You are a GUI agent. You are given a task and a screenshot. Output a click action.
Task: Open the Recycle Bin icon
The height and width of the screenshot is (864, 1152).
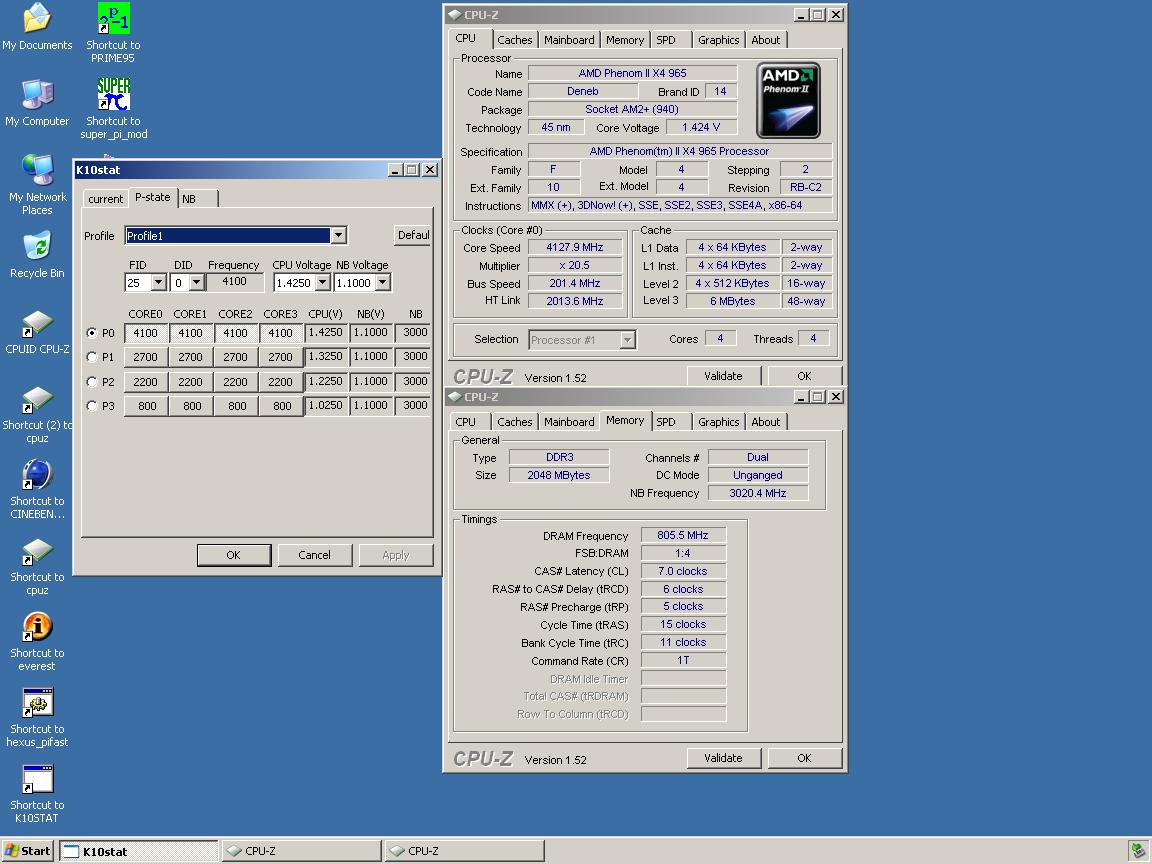pyautogui.click(x=37, y=247)
